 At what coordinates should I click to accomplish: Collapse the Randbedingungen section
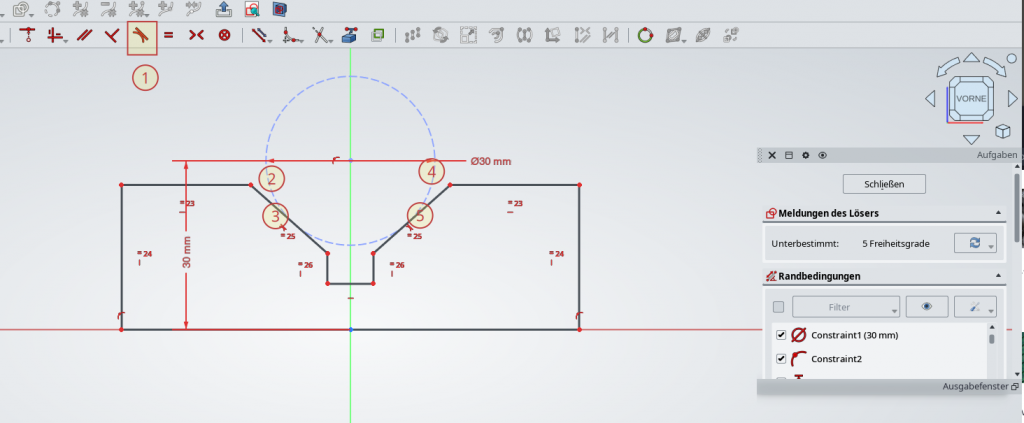(x=997, y=276)
